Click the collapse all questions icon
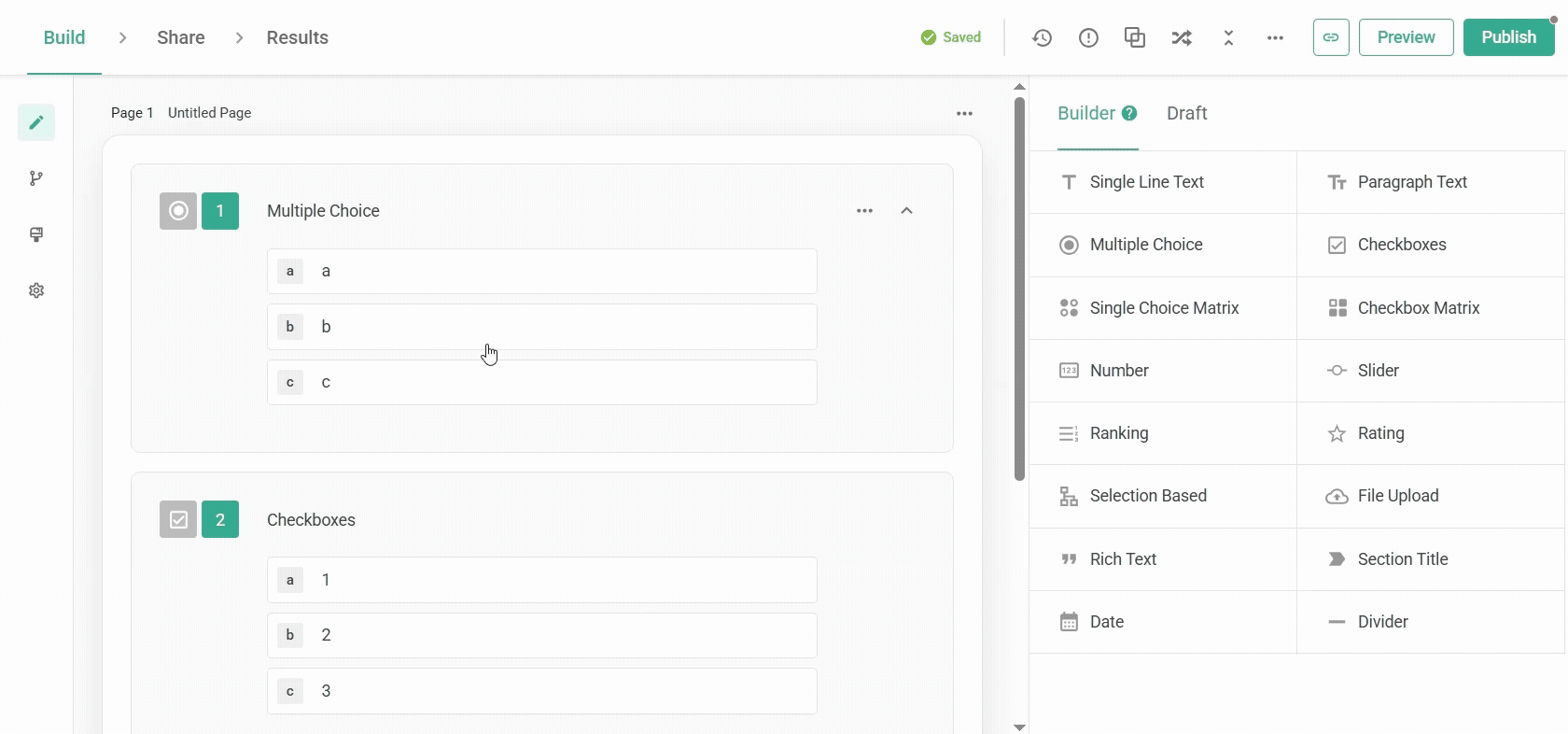The height and width of the screenshot is (734, 1568). 1228,37
